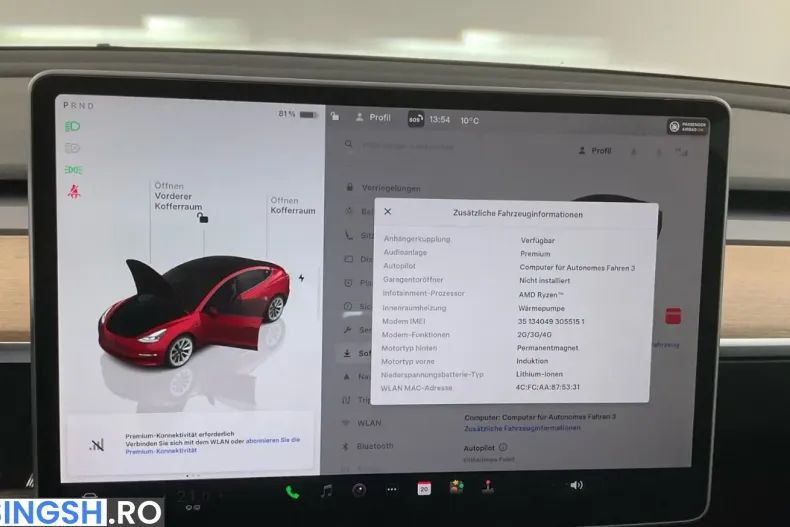Select the 'Wärmepumpe' value
The width and height of the screenshot is (790, 527).
point(541,308)
